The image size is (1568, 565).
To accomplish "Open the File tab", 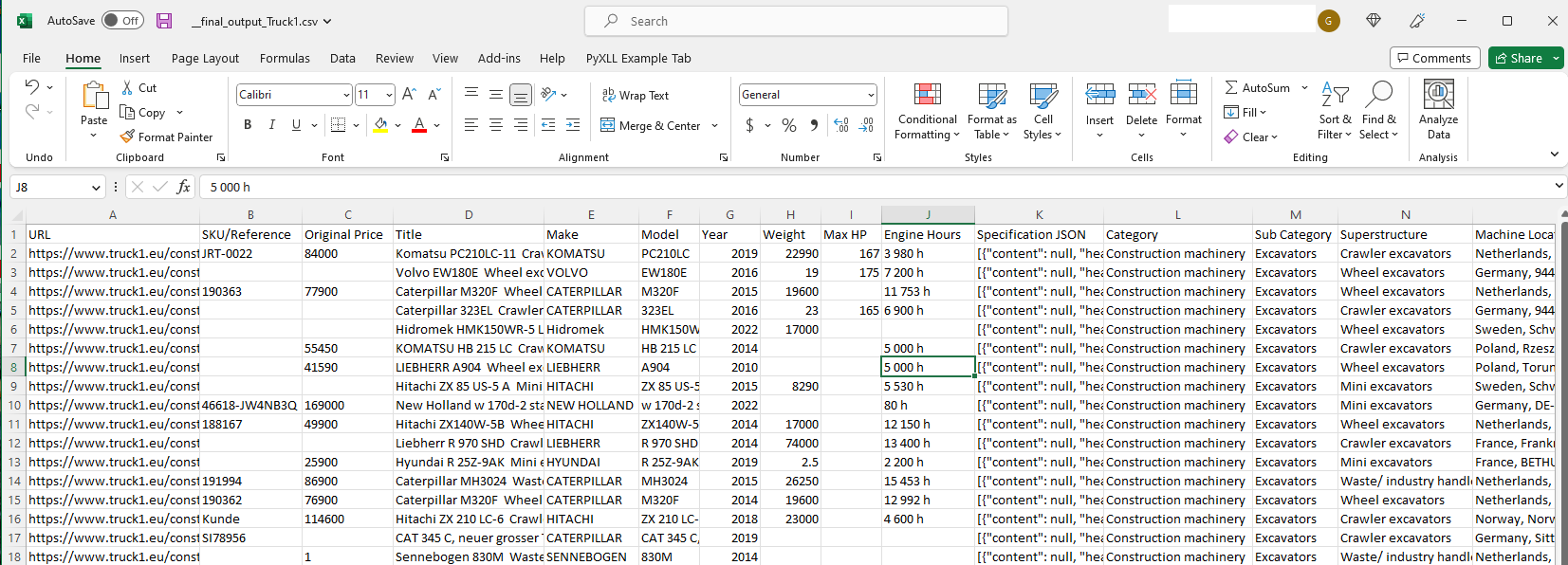I will (x=31, y=58).
